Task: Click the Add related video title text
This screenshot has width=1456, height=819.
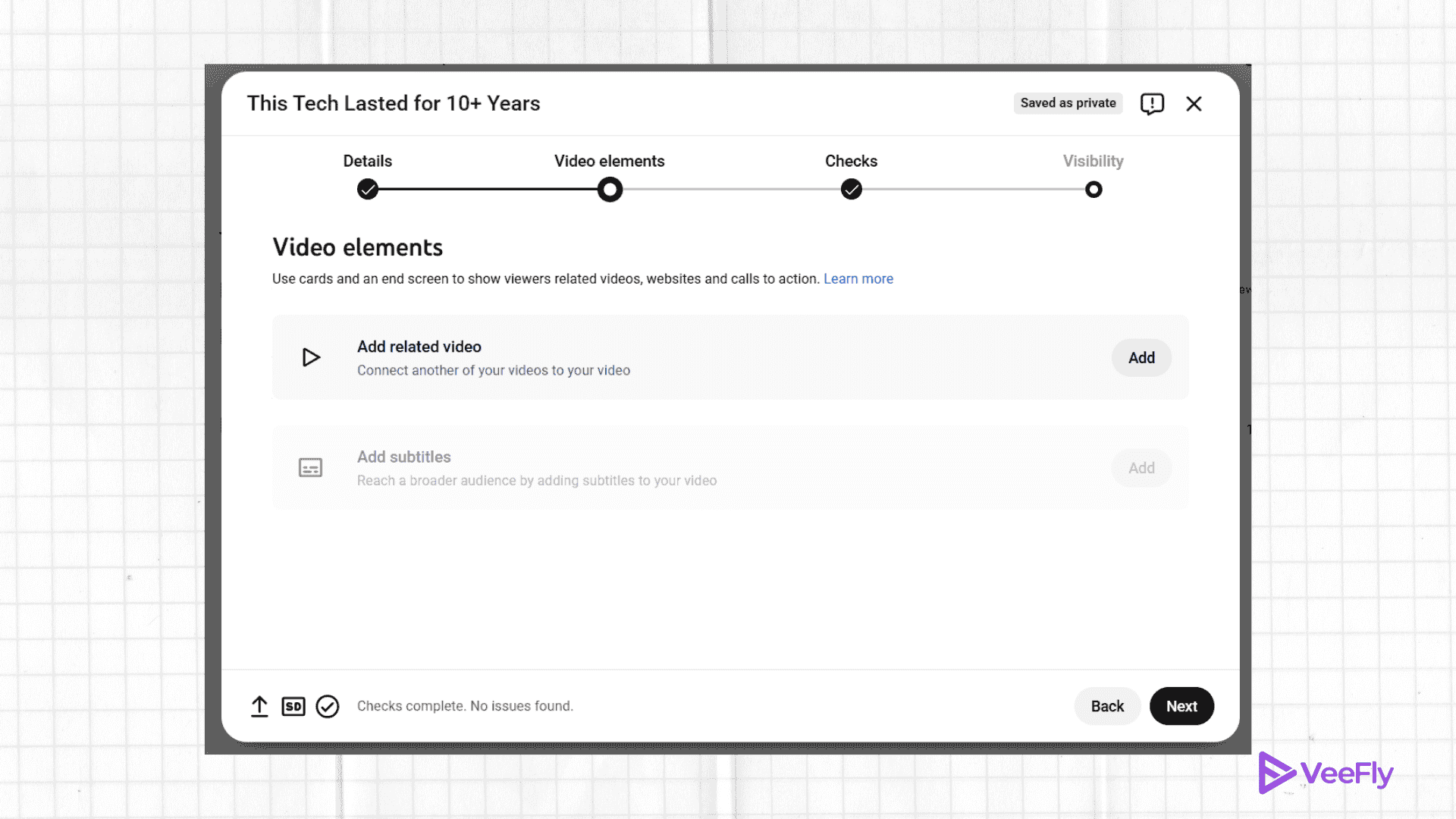Action: point(419,347)
